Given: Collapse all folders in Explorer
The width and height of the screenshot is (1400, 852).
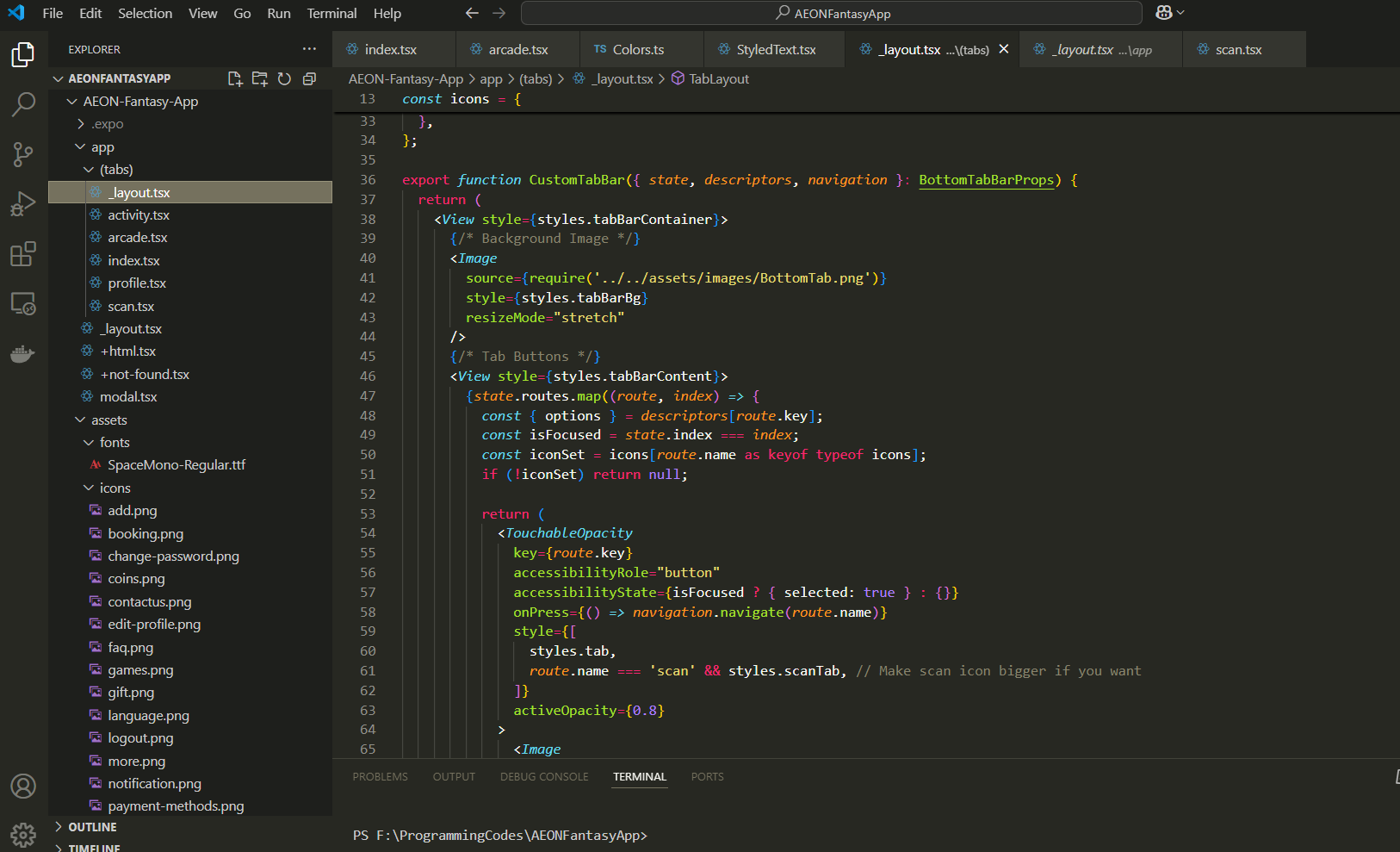Looking at the screenshot, I should 309,78.
